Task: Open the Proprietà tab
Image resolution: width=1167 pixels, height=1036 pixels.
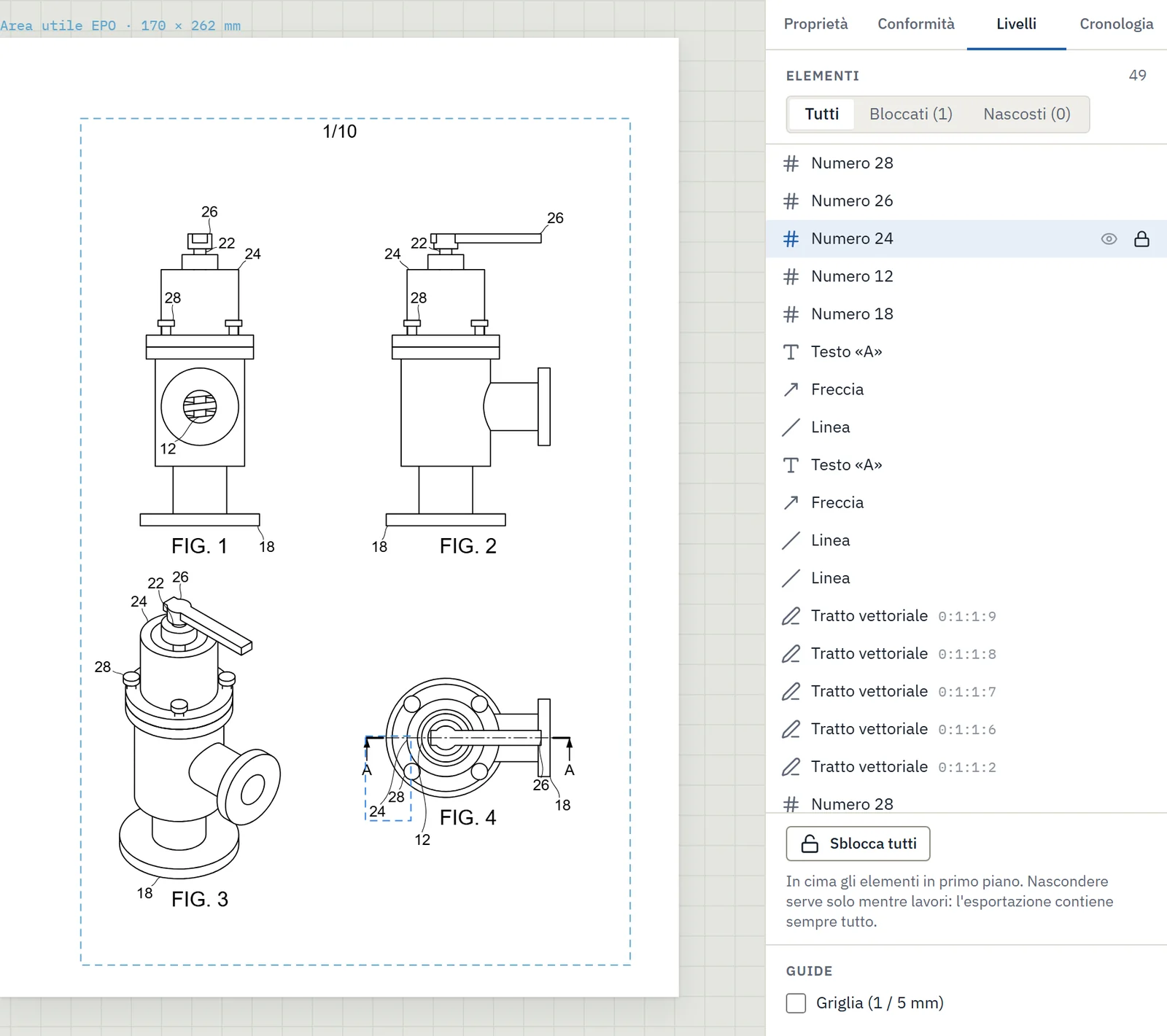Action: [x=815, y=24]
